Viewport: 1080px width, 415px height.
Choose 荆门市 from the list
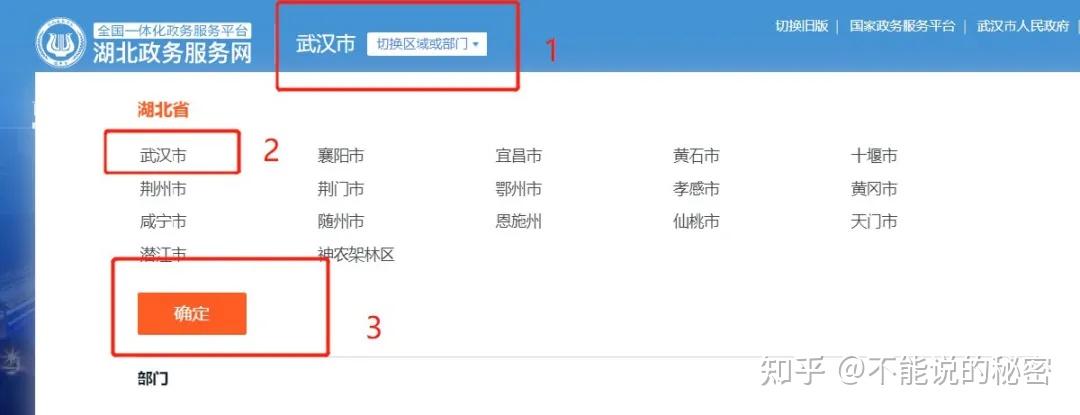click(x=341, y=189)
